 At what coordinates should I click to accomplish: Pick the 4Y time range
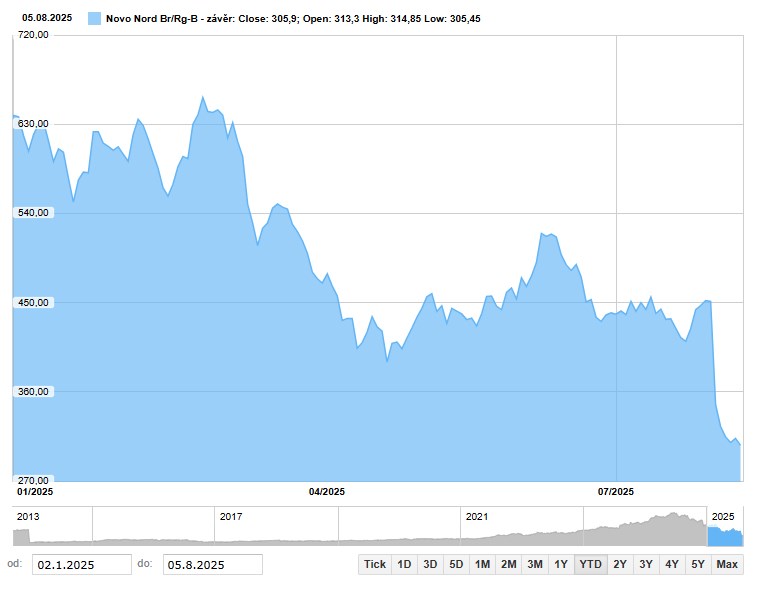(x=672, y=564)
